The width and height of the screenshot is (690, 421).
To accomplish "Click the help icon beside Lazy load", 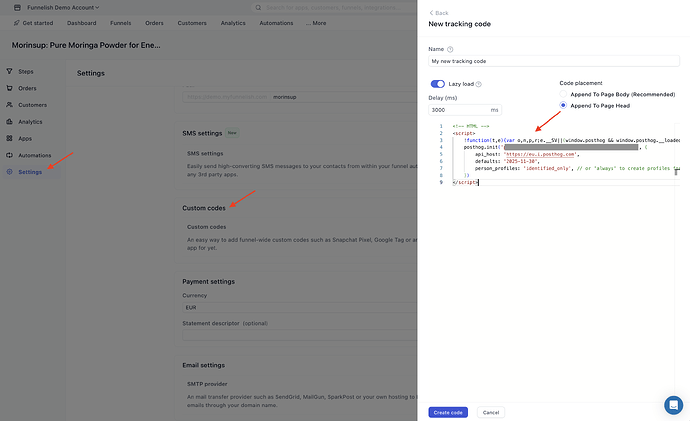I will 479,84.
